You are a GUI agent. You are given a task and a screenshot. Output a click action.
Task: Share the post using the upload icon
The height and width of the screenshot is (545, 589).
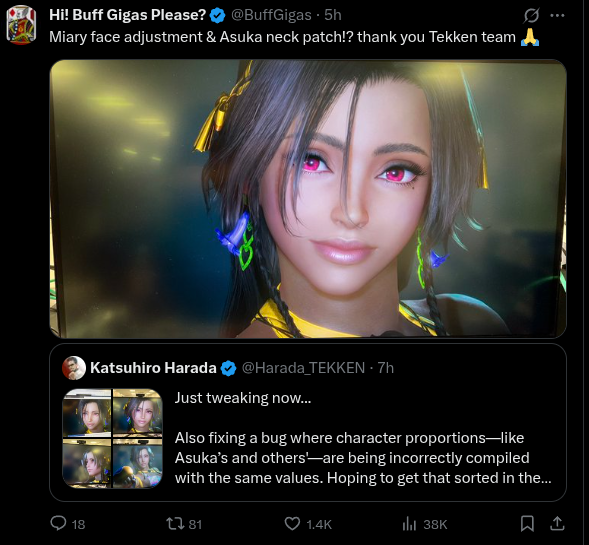point(557,523)
